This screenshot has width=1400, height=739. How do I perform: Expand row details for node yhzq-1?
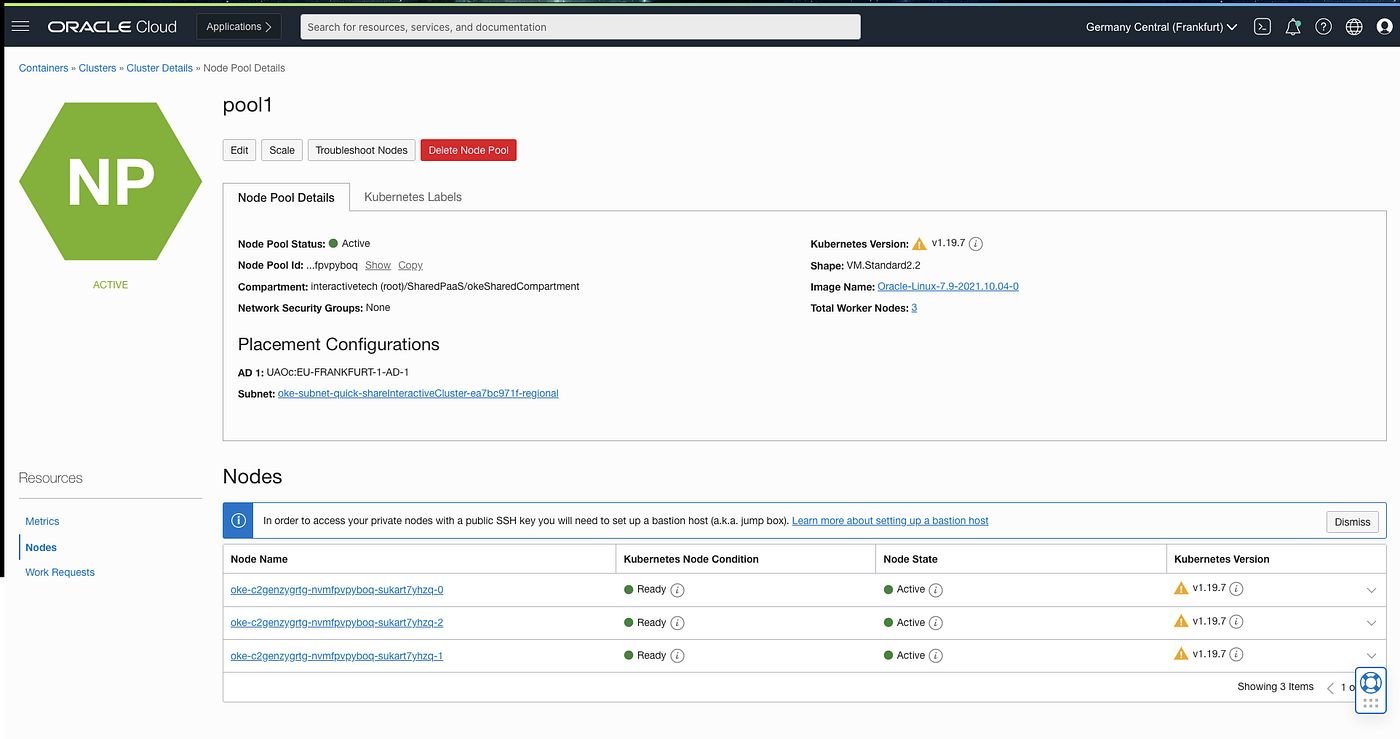1371,657
